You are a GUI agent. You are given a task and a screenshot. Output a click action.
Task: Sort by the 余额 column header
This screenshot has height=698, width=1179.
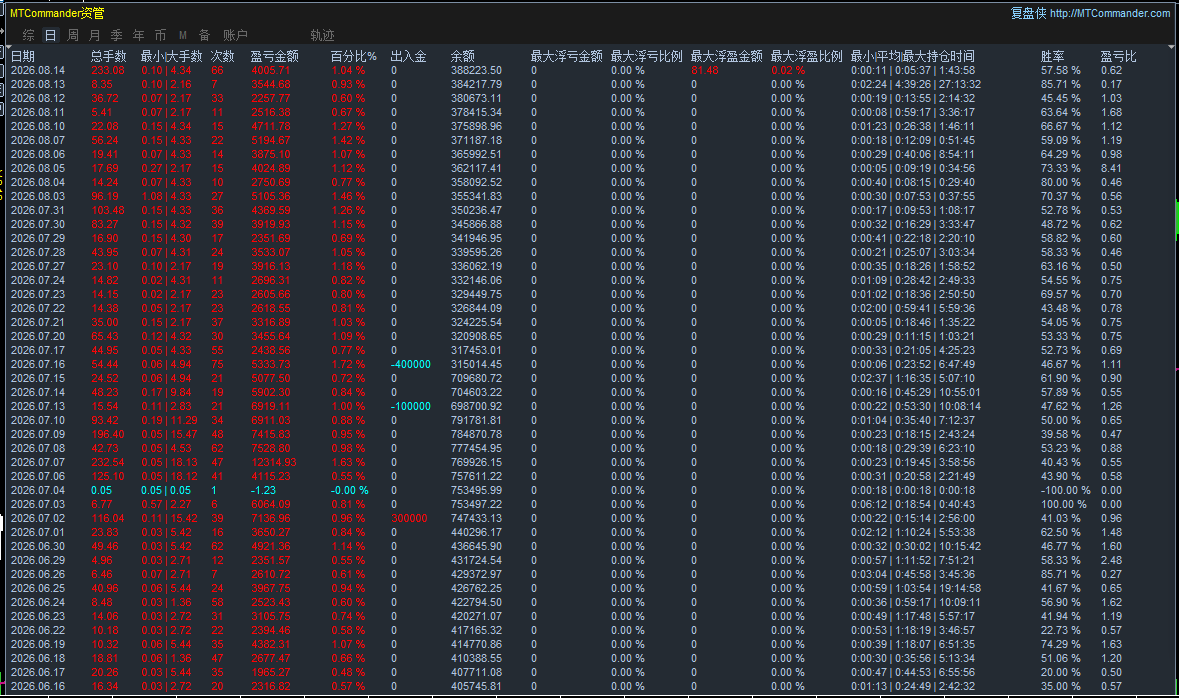(x=462, y=56)
